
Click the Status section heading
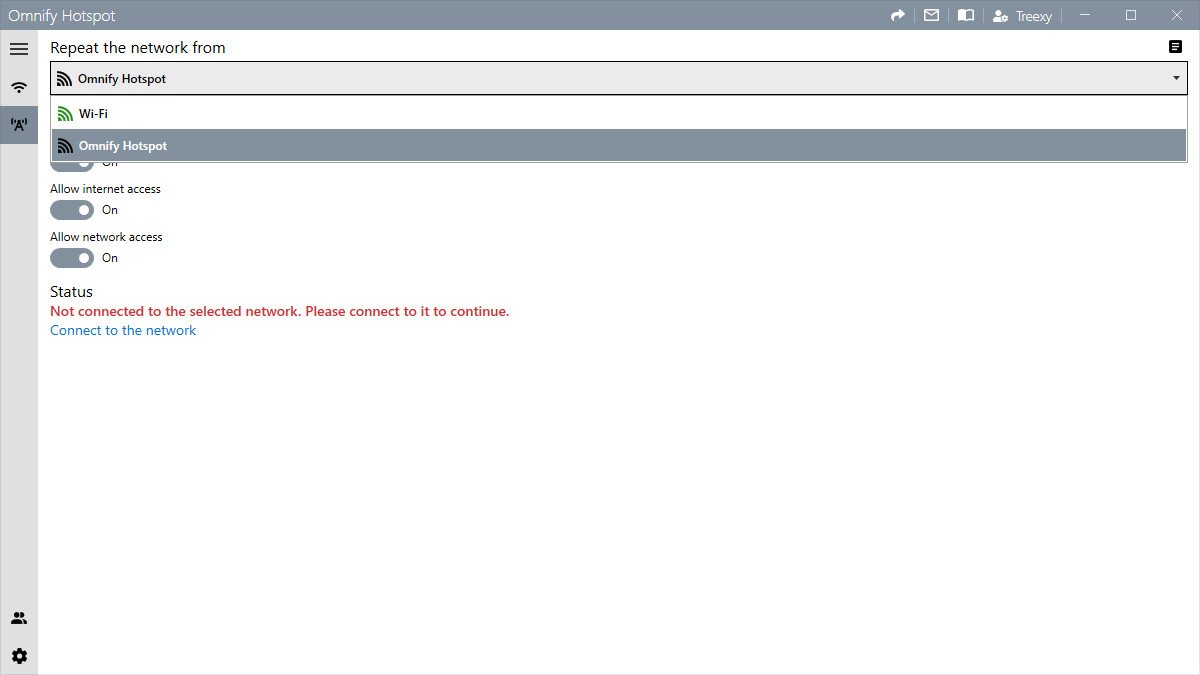pos(71,291)
